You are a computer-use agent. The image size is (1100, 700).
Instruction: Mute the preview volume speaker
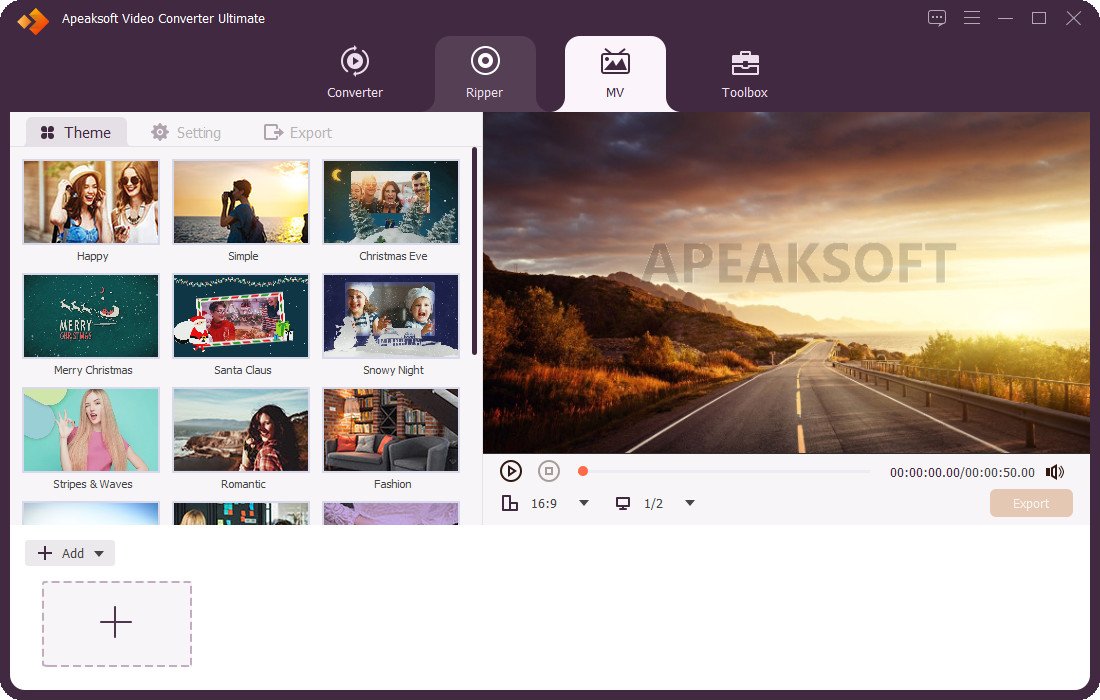click(1054, 472)
